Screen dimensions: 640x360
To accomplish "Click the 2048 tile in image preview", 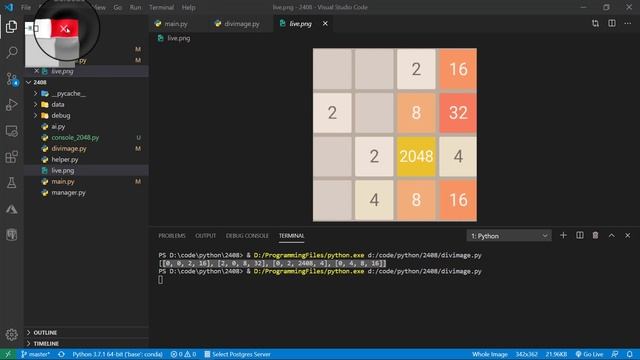I will [416, 156].
